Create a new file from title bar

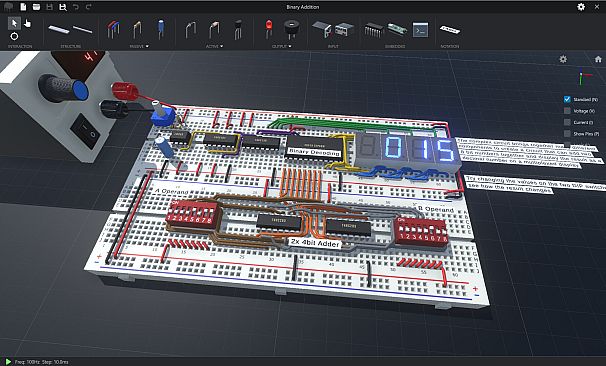pyautogui.click(x=23, y=7)
